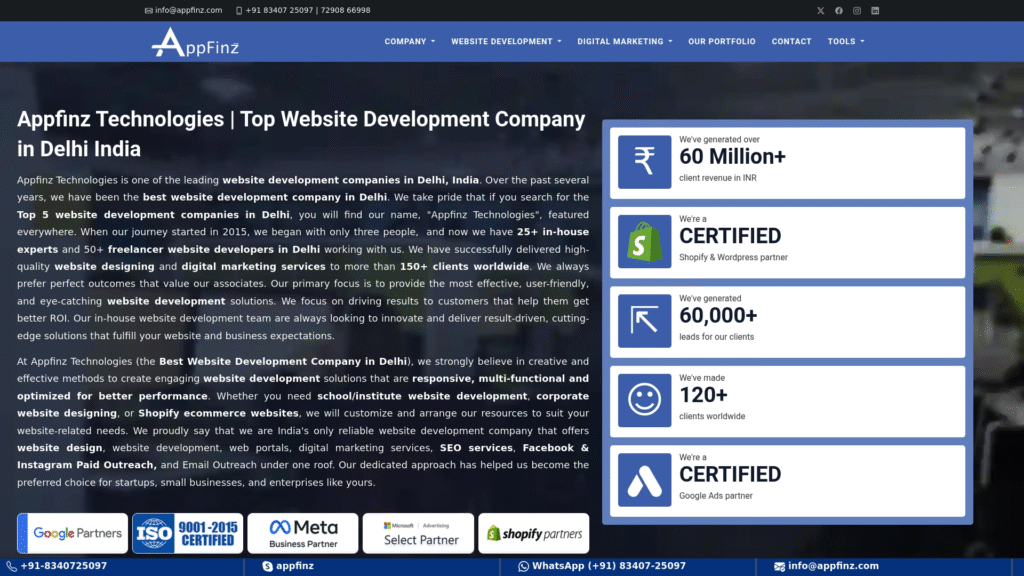Click the Shopify Partners badge
Screen dimensions: 1024x576
pos(534,534)
